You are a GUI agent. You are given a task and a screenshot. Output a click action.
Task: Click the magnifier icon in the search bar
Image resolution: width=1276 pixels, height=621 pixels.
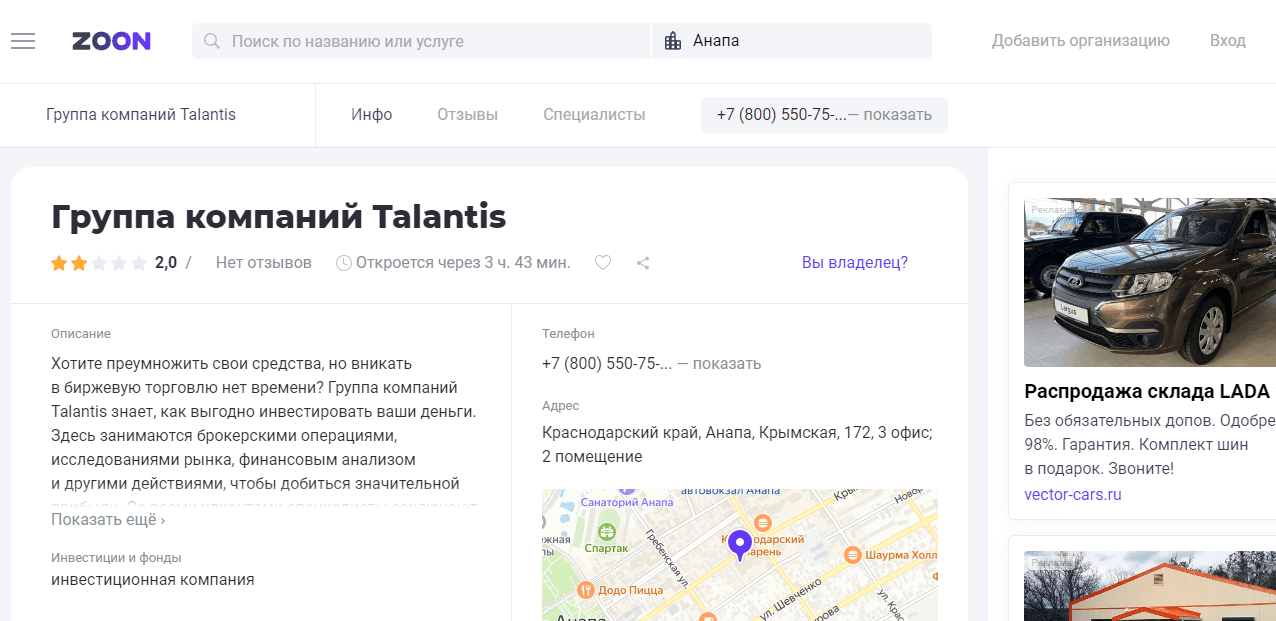pyautogui.click(x=211, y=41)
